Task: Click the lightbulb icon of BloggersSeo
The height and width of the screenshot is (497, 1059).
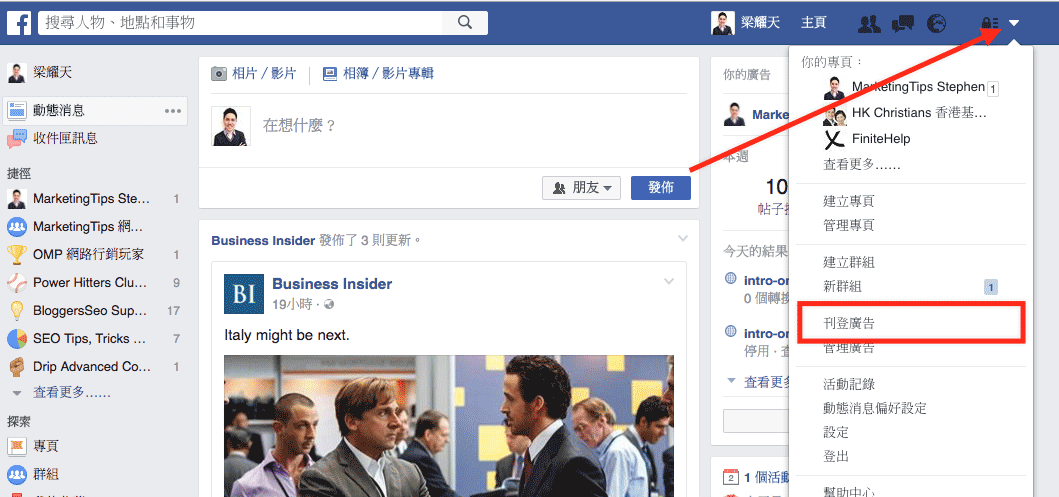Action: pyautogui.click(x=16, y=311)
